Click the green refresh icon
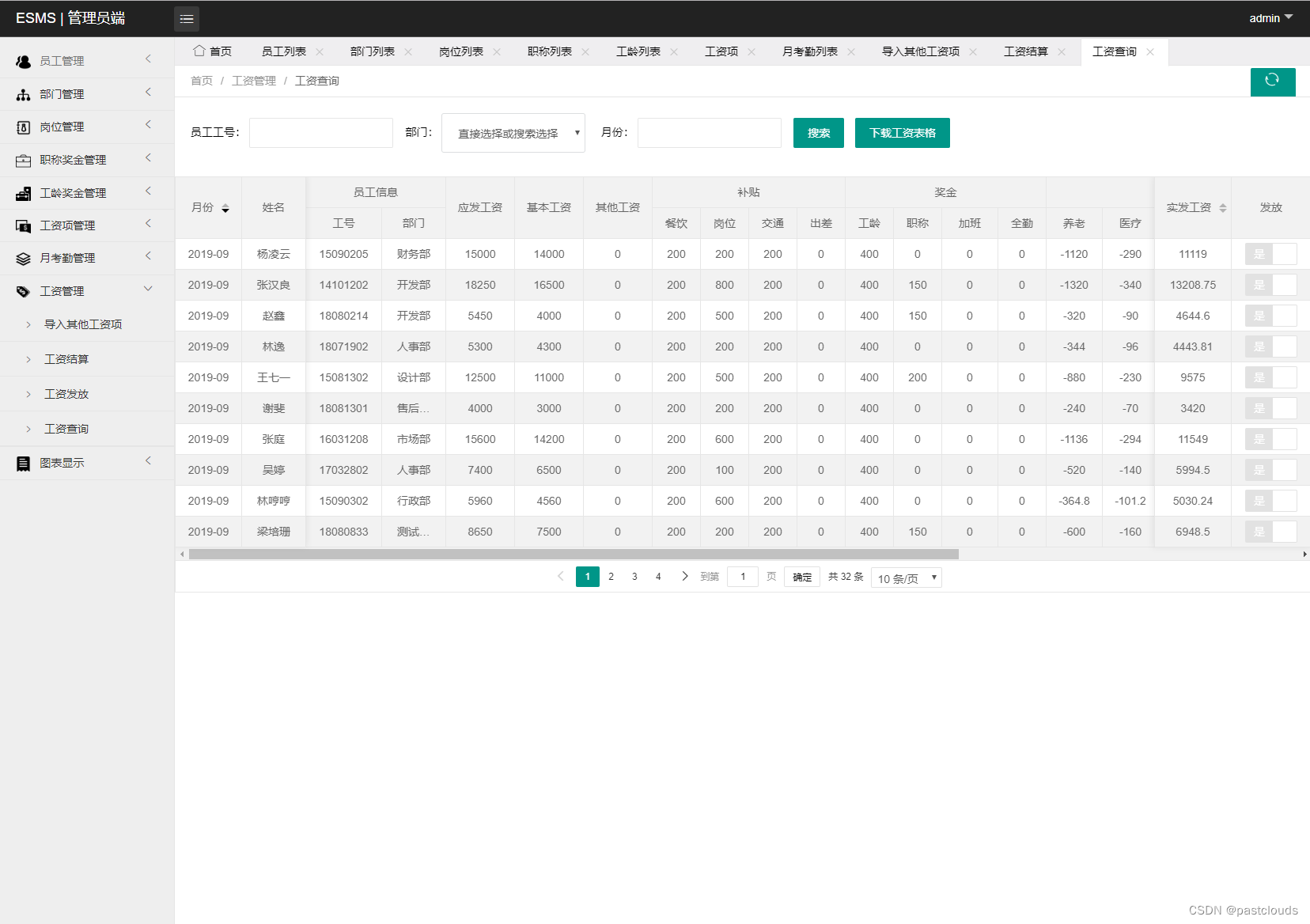This screenshot has width=1310, height=924. tap(1272, 81)
